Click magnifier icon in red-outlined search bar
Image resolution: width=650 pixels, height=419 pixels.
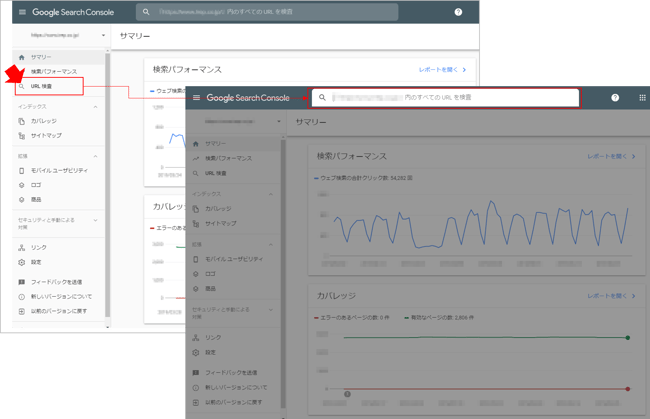[x=323, y=98]
